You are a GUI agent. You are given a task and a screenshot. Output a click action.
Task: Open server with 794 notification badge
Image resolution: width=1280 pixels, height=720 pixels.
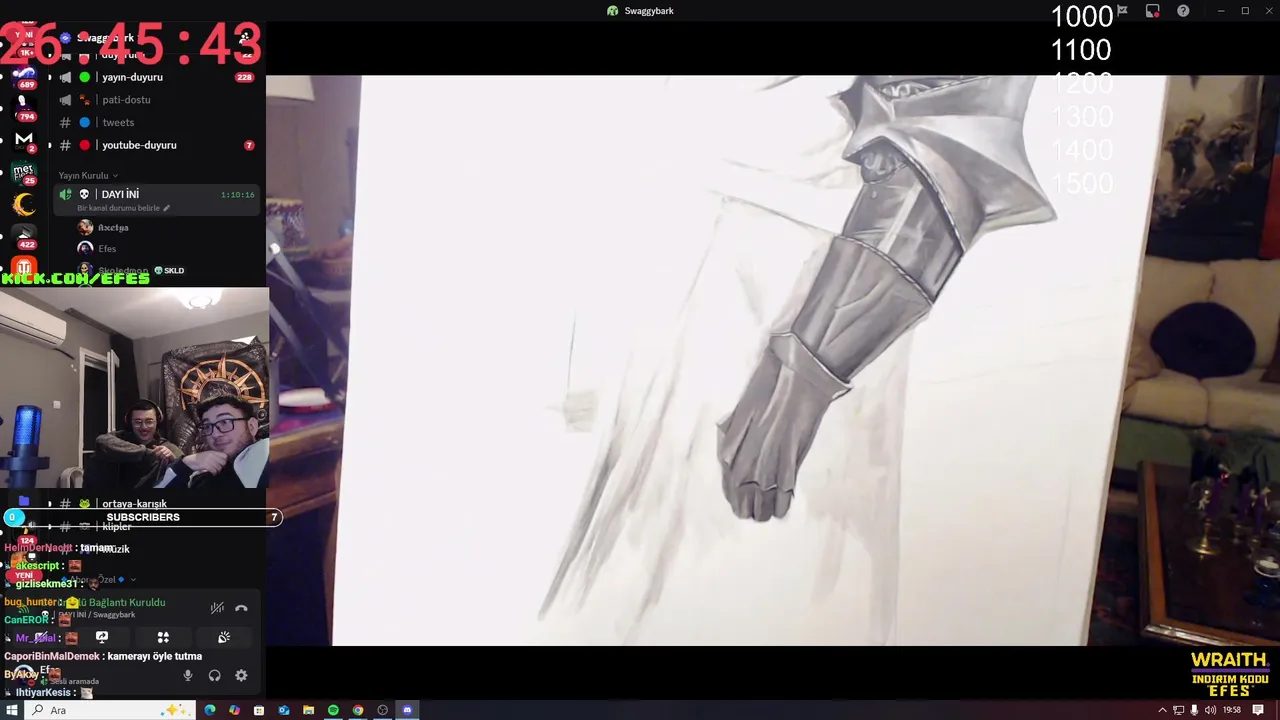(25, 108)
